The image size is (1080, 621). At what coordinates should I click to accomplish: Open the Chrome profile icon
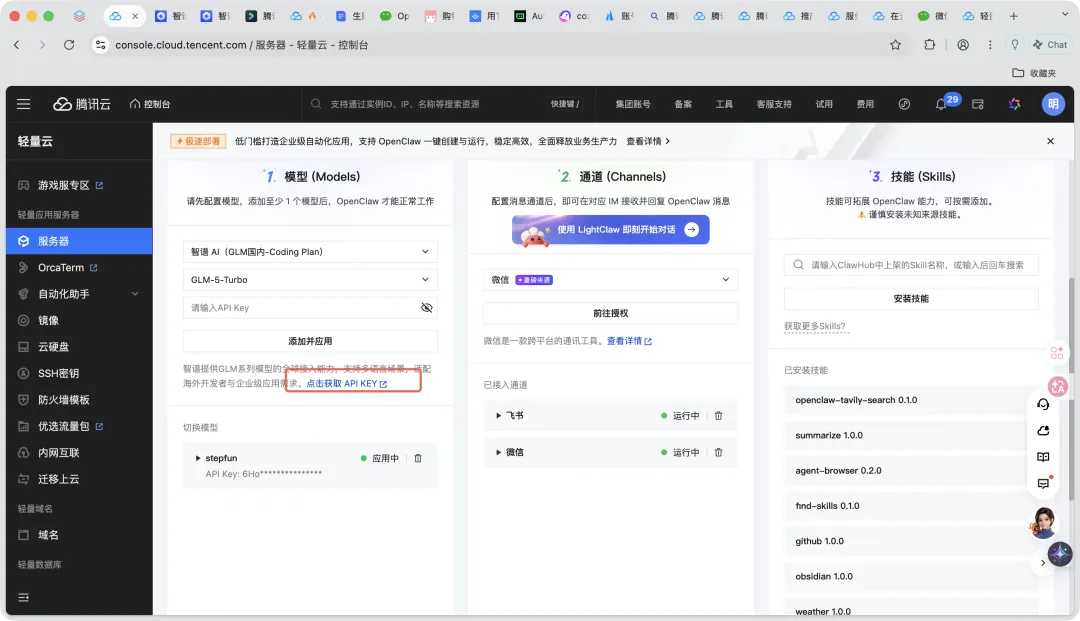pyautogui.click(x=963, y=45)
